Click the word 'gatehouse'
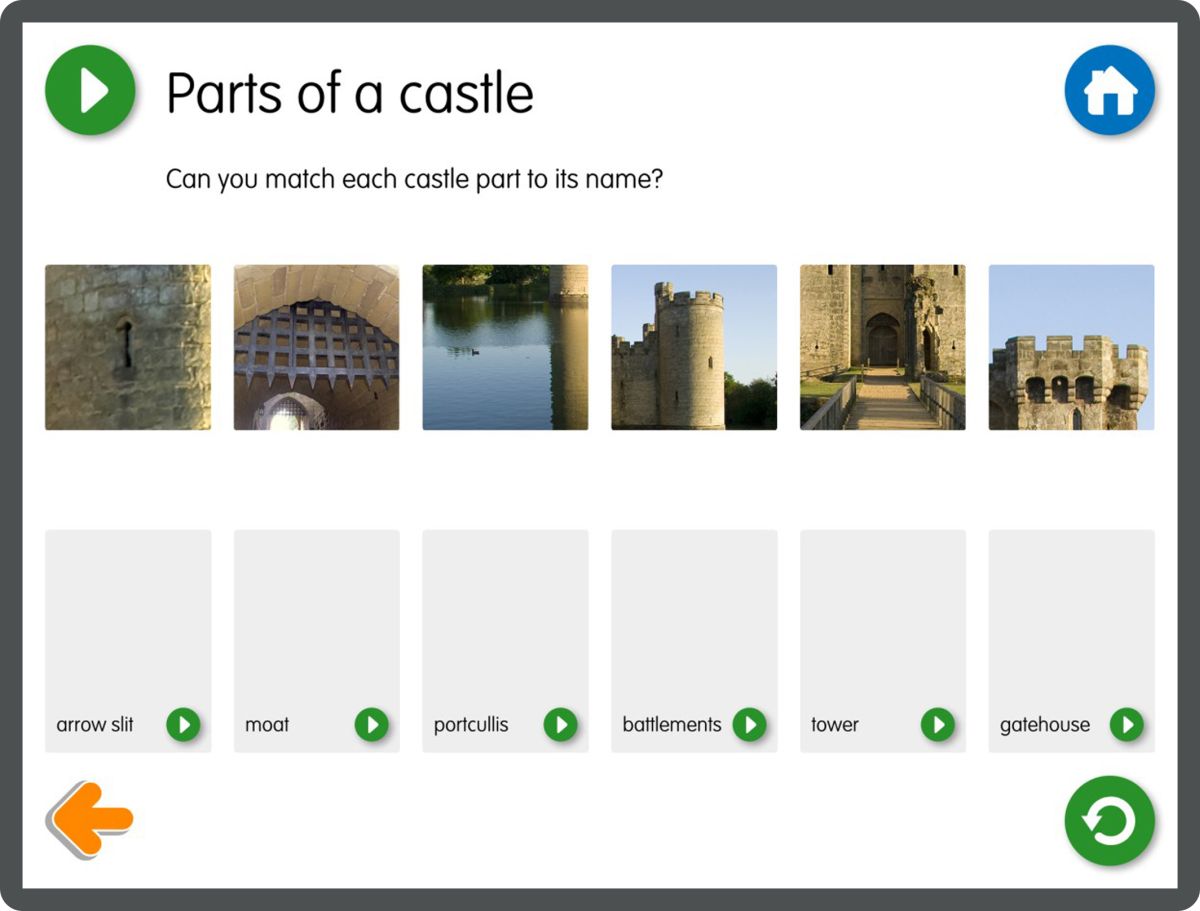Image resolution: width=1200 pixels, height=911 pixels. (x=1045, y=725)
